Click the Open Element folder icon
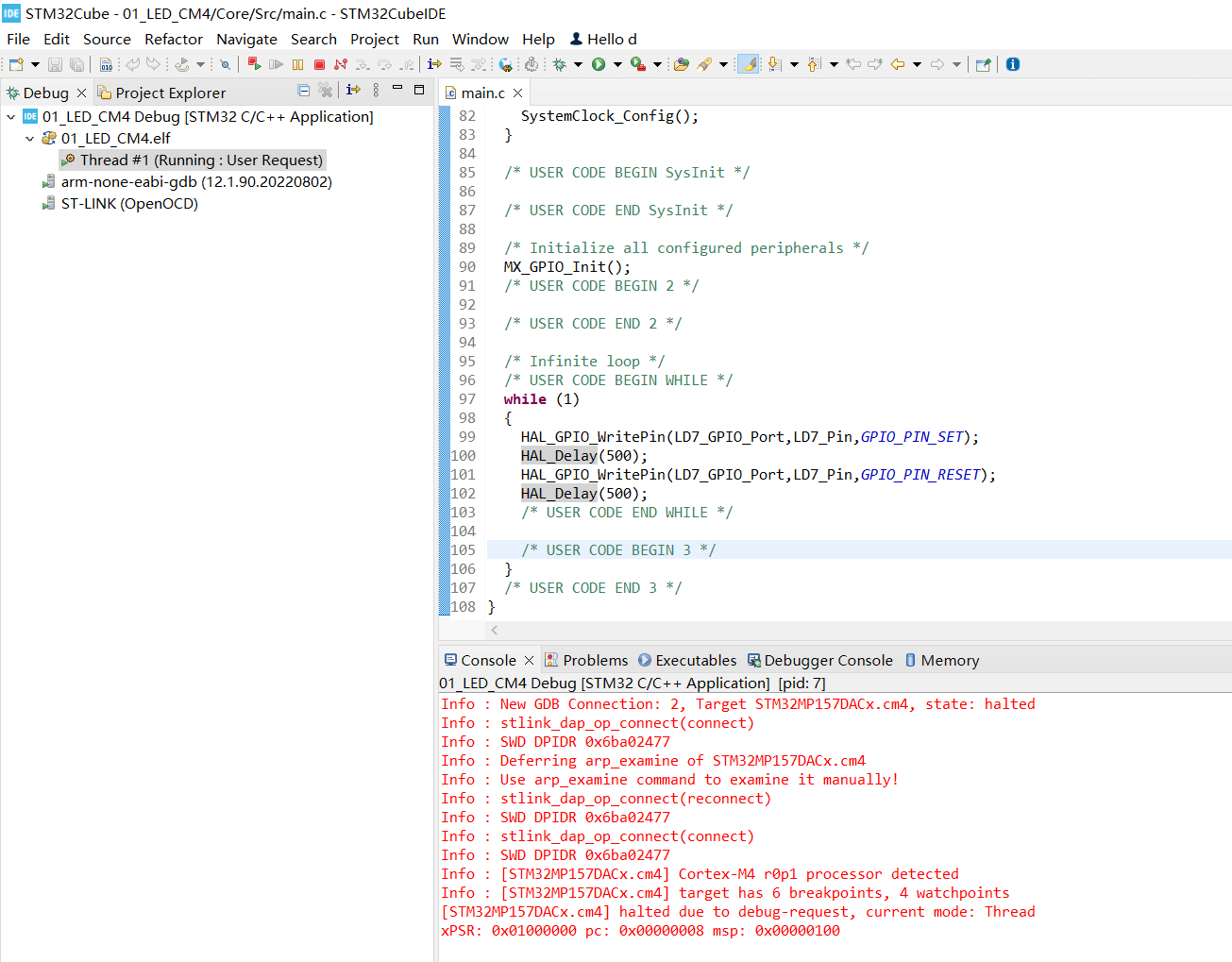The image size is (1232, 962). point(682,64)
